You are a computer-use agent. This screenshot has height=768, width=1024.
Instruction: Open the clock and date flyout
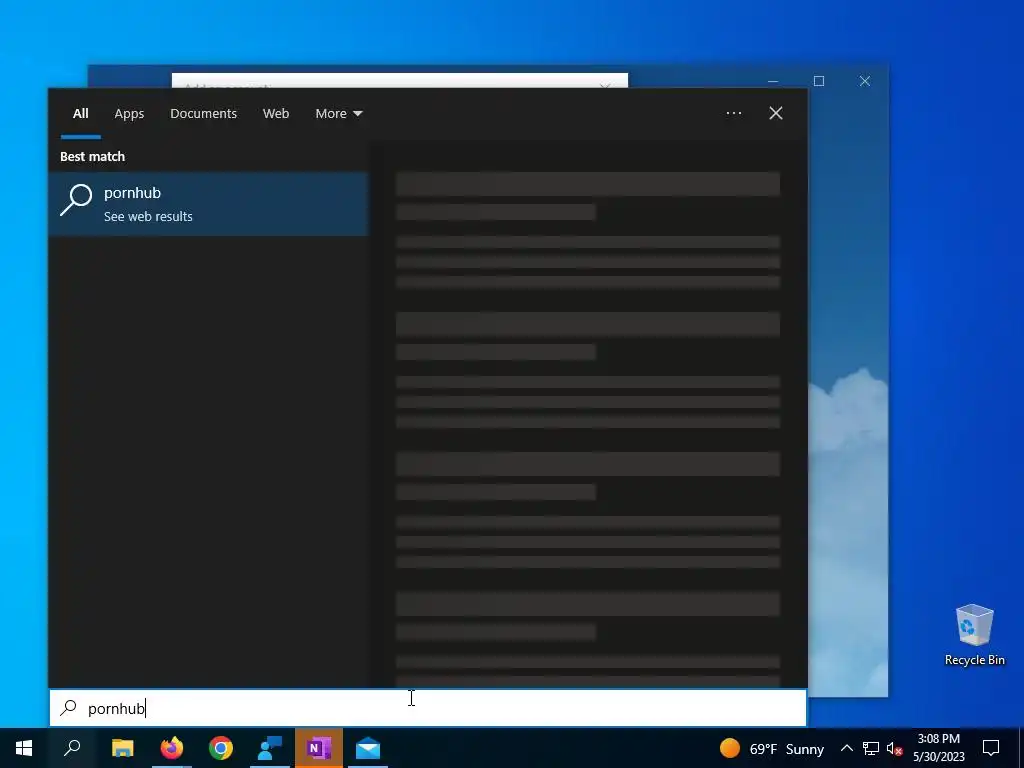pos(938,748)
